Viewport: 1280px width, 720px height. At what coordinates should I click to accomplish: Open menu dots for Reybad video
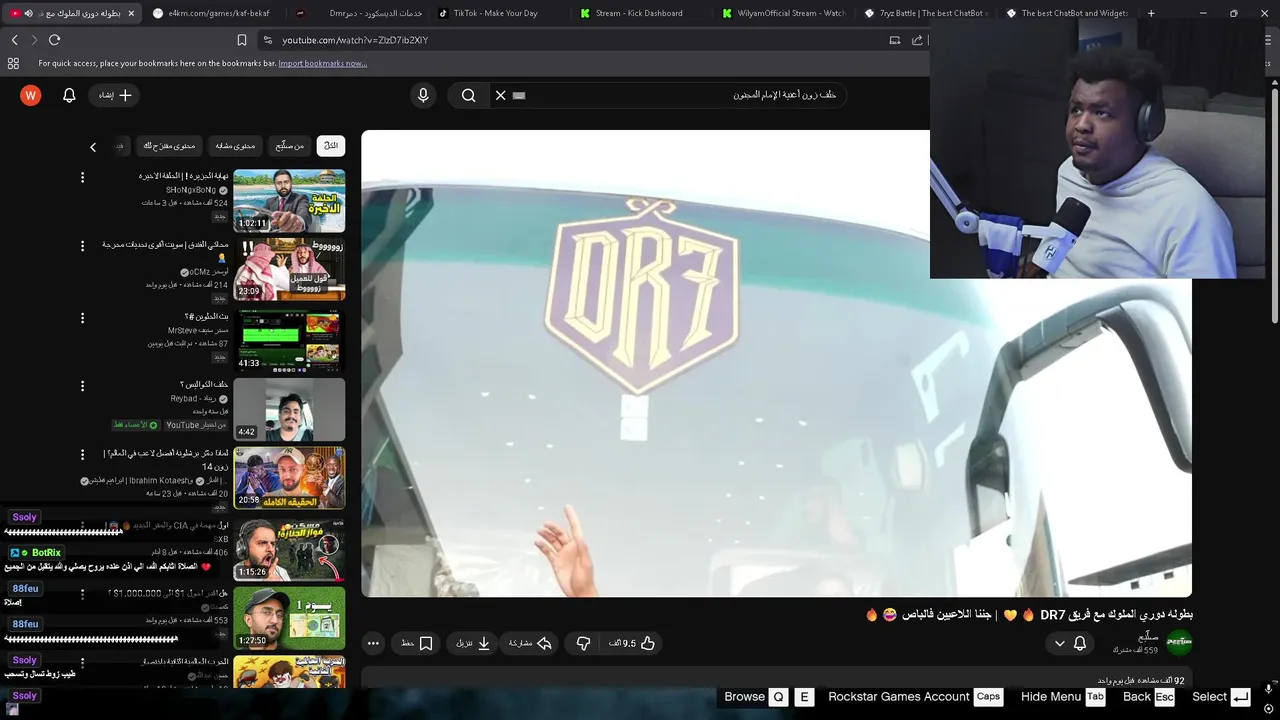82,386
